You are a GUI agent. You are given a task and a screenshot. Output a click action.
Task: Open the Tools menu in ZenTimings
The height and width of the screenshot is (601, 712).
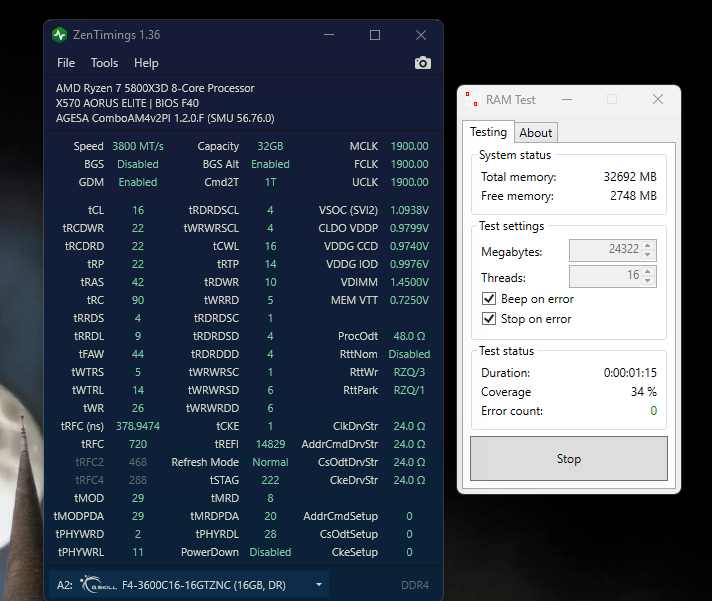(104, 63)
